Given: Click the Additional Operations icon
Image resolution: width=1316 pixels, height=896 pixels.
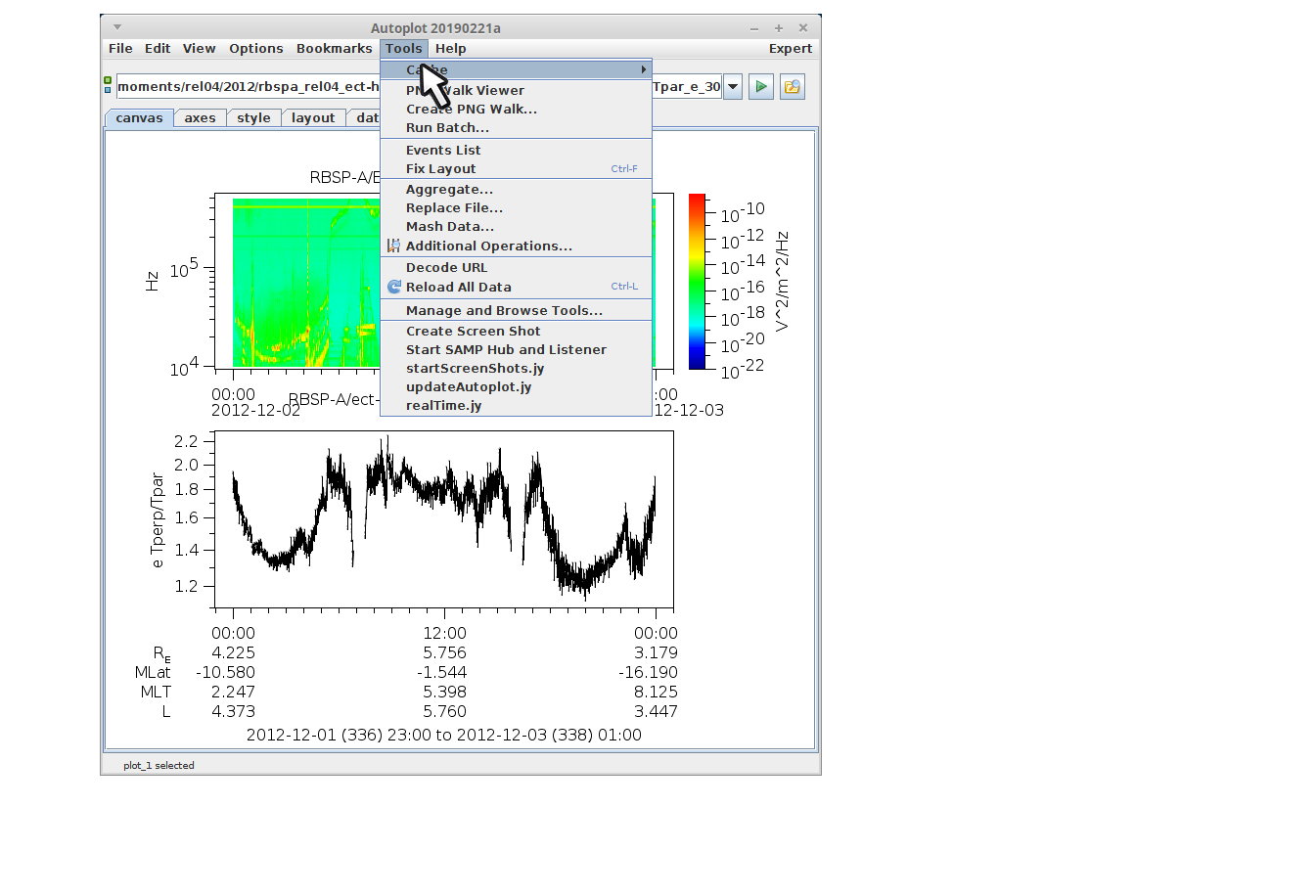Looking at the screenshot, I should pyautogui.click(x=393, y=246).
